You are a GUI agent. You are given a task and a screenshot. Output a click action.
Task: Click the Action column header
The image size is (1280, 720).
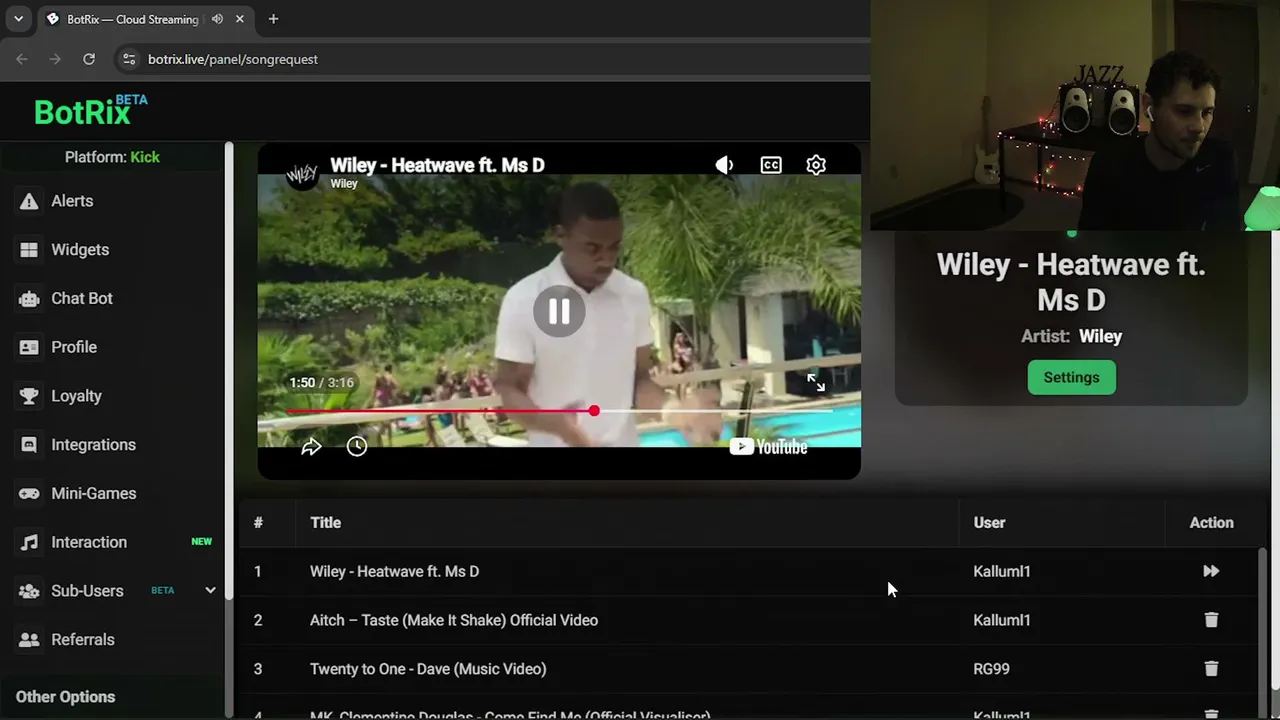(x=1211, y=523)
